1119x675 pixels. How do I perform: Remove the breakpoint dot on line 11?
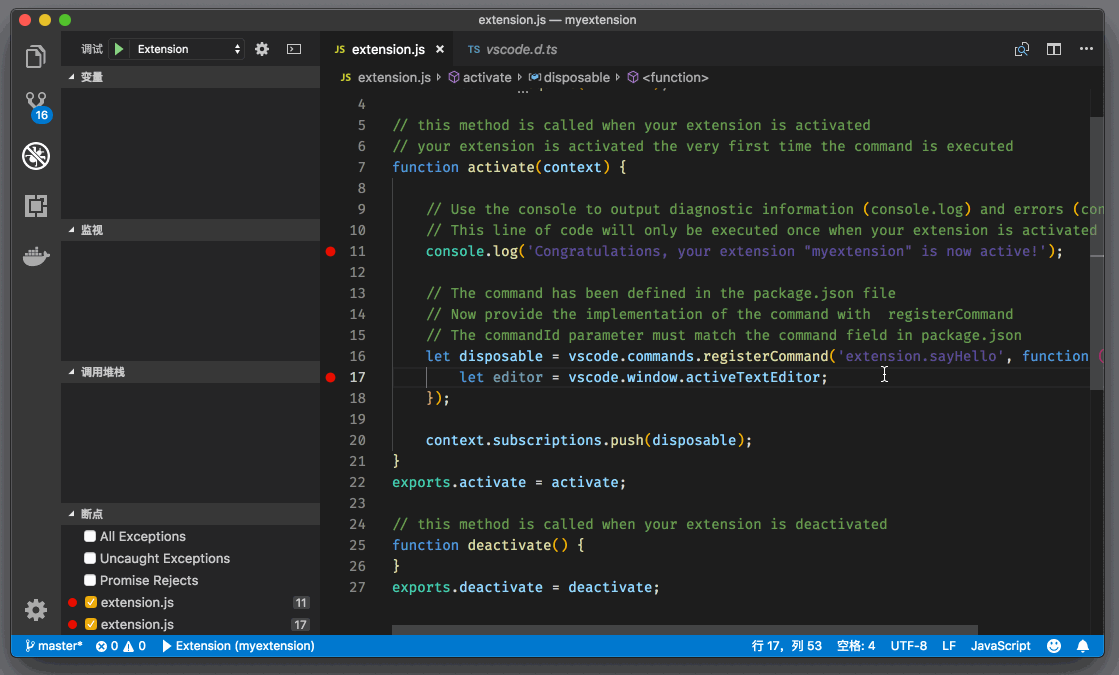[x=331, y=252]
